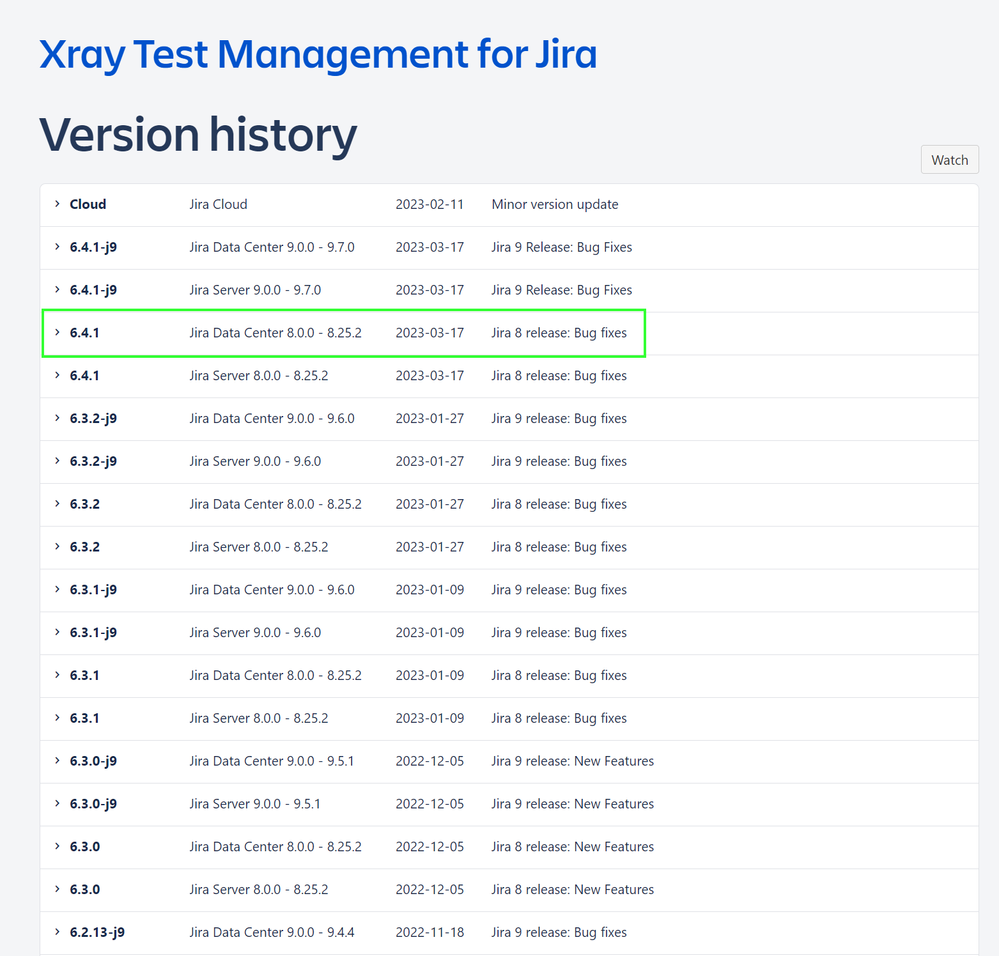The height and width of the screenshot is (956, 999).
Task: Expand chevron for 6.4.1-j9 Jira Server row
Action: coord(57,289)
